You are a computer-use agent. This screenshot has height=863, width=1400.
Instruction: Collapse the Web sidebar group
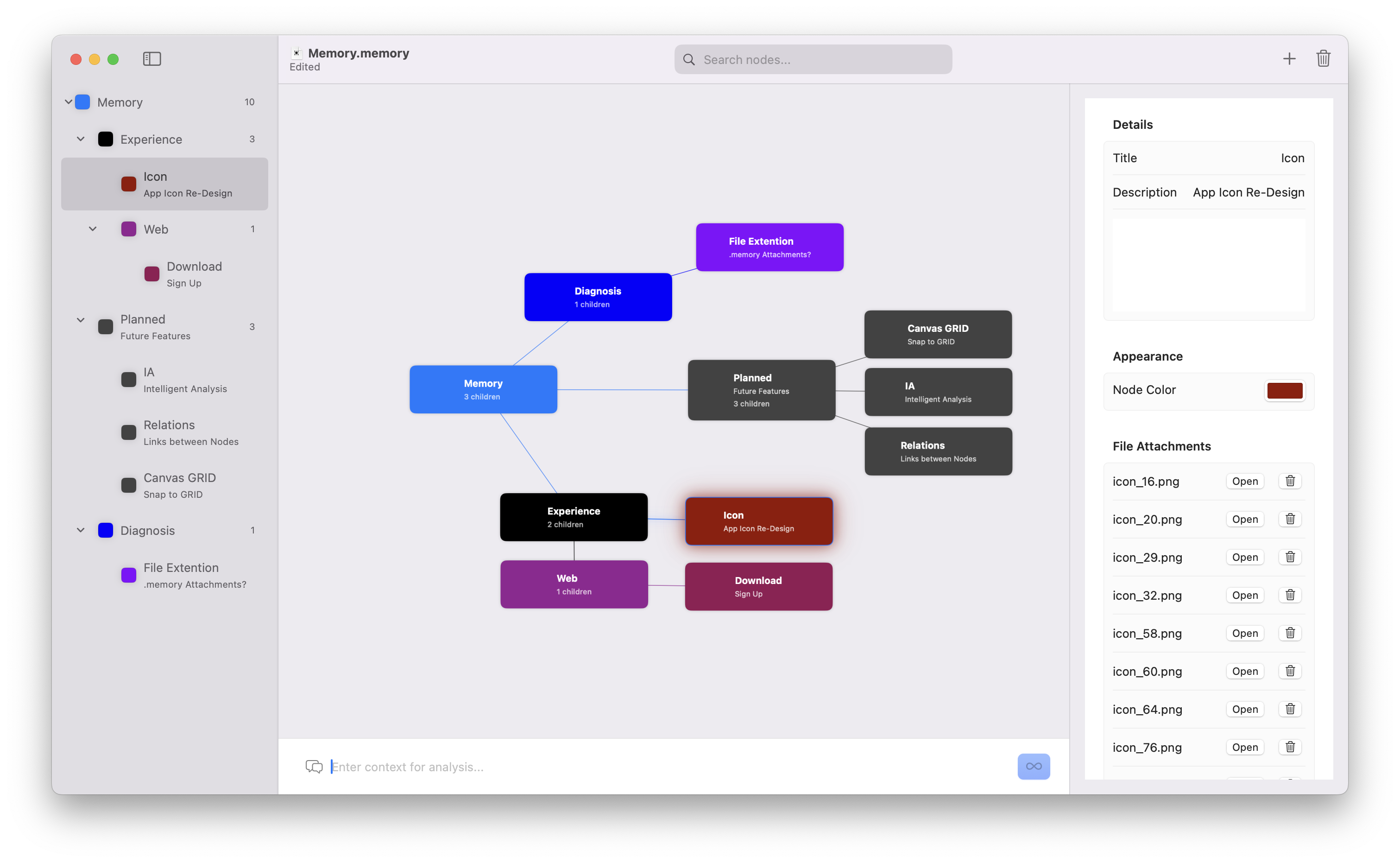point(92,229)
